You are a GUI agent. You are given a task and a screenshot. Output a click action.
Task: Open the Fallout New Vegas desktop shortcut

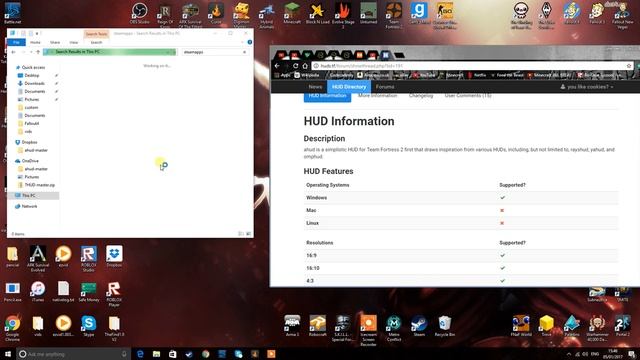(x=622, y=15)
